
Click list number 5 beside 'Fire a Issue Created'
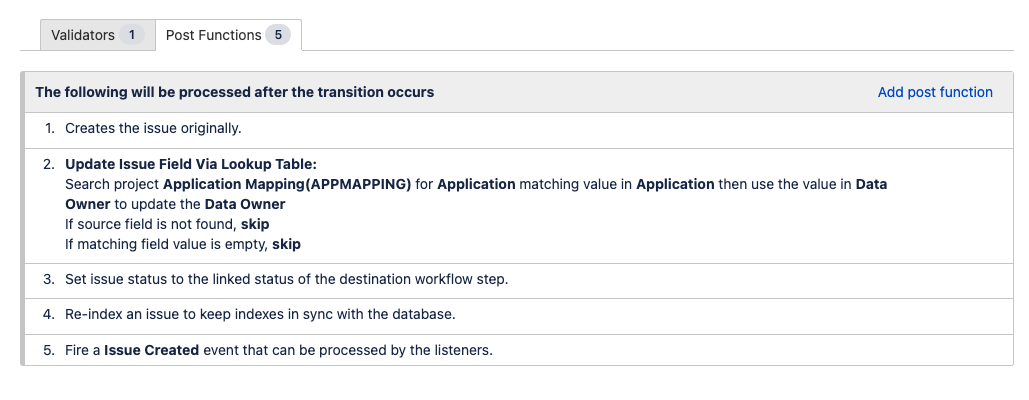tap(49, 350)
